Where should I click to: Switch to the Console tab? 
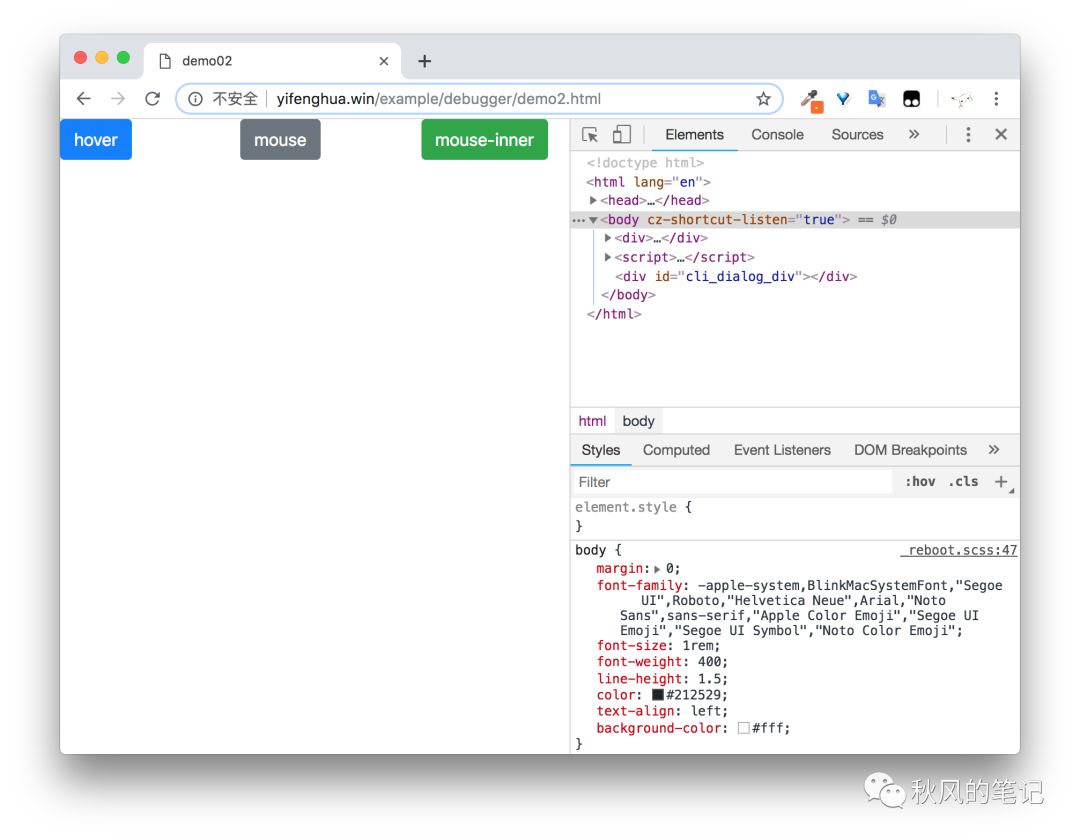pyautogui.click(x=777, y=135)
